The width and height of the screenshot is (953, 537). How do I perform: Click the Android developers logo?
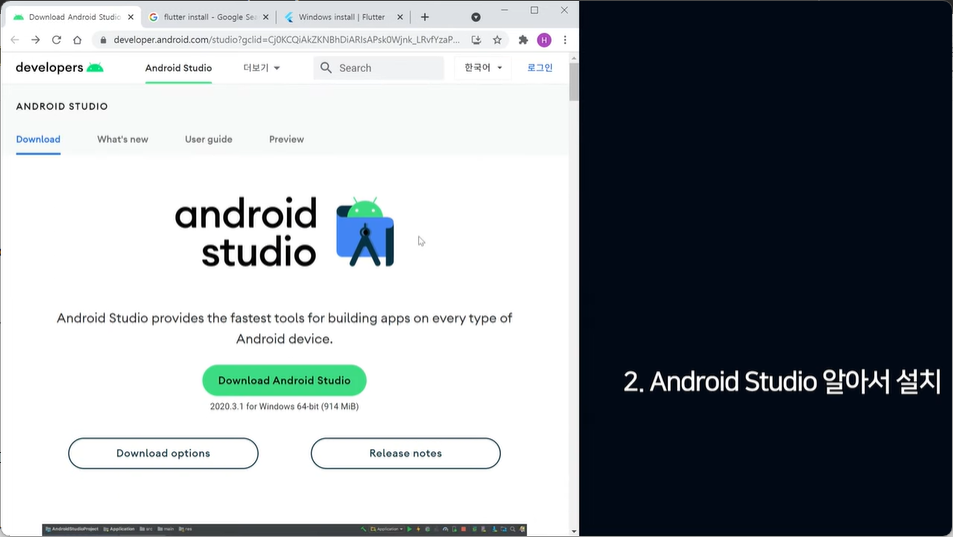(60, 67)
